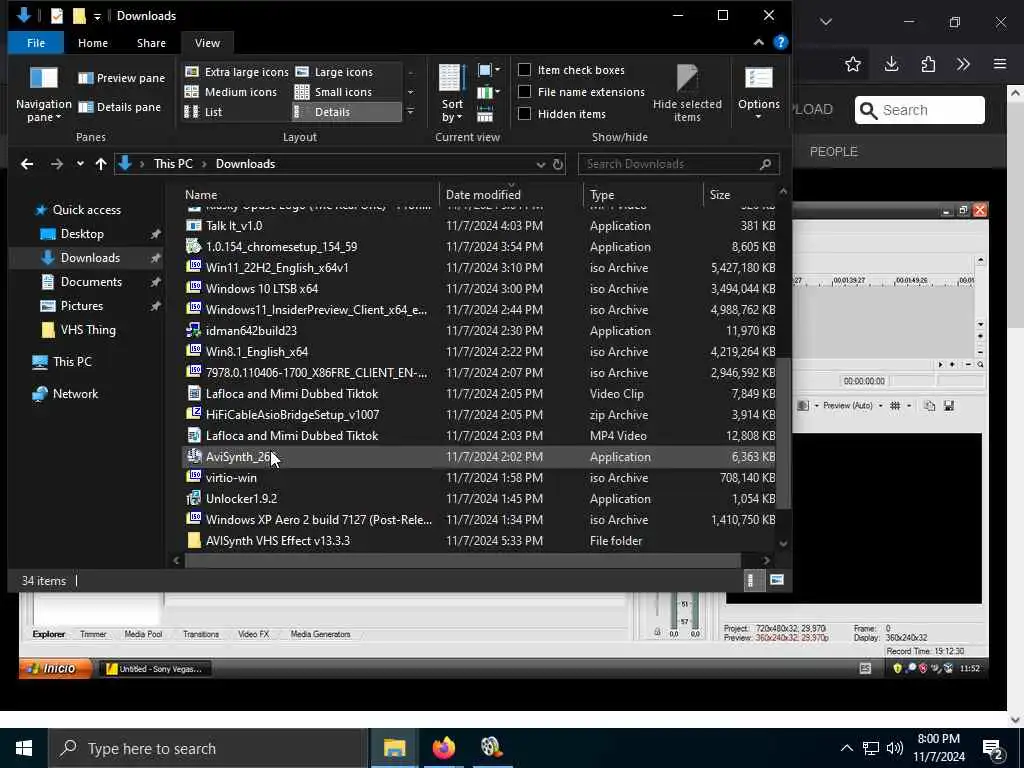Open Documents in navigation pane
Screen dimensions: 1024x768
pos(91,281)
